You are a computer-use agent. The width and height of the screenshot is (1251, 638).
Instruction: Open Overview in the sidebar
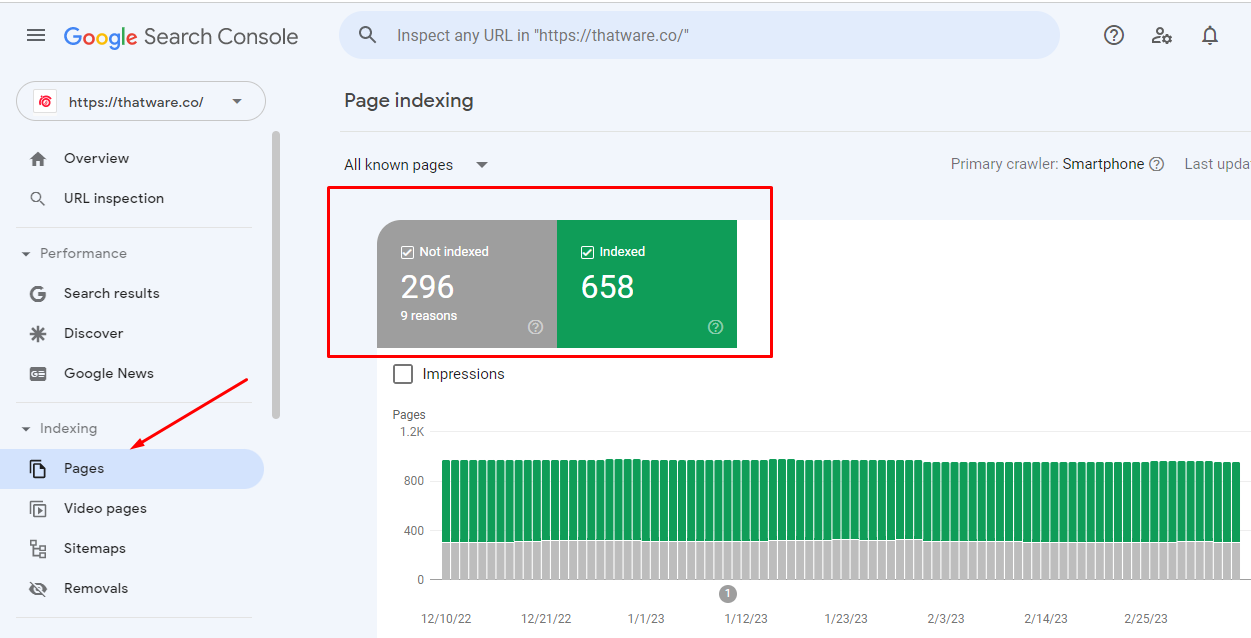[x=132, y=159]
